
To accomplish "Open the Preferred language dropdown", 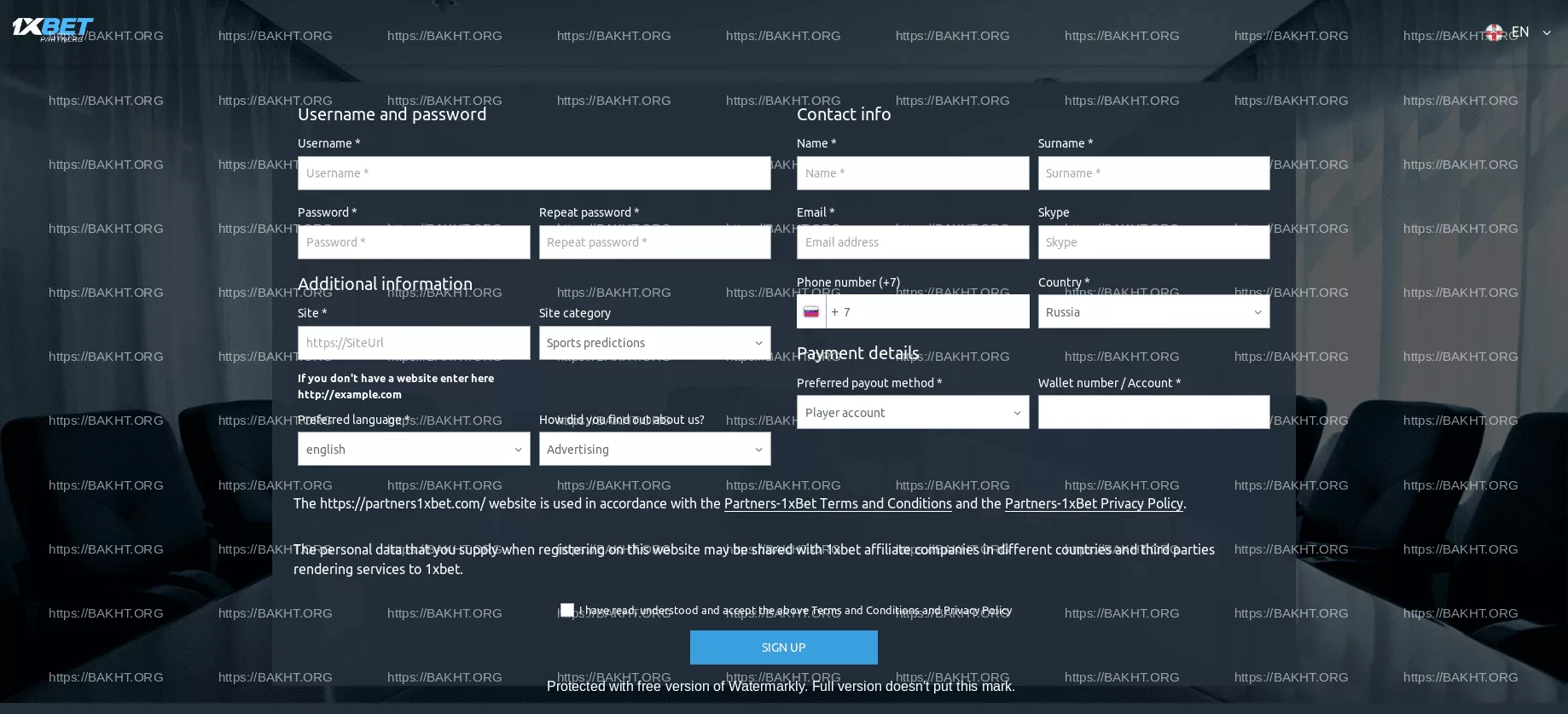I will click(x=414, y=450).
